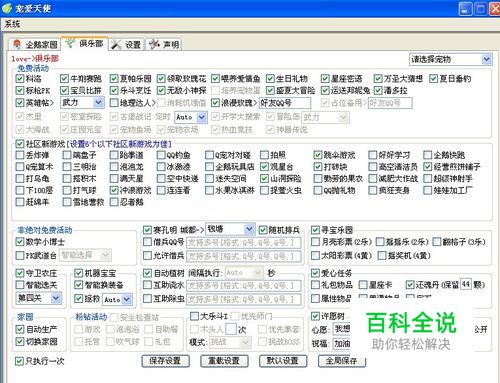The width and height of the screenshot is (500, 383).
Task: Enable the 忍者跳 checkbox
Action: 114,202
